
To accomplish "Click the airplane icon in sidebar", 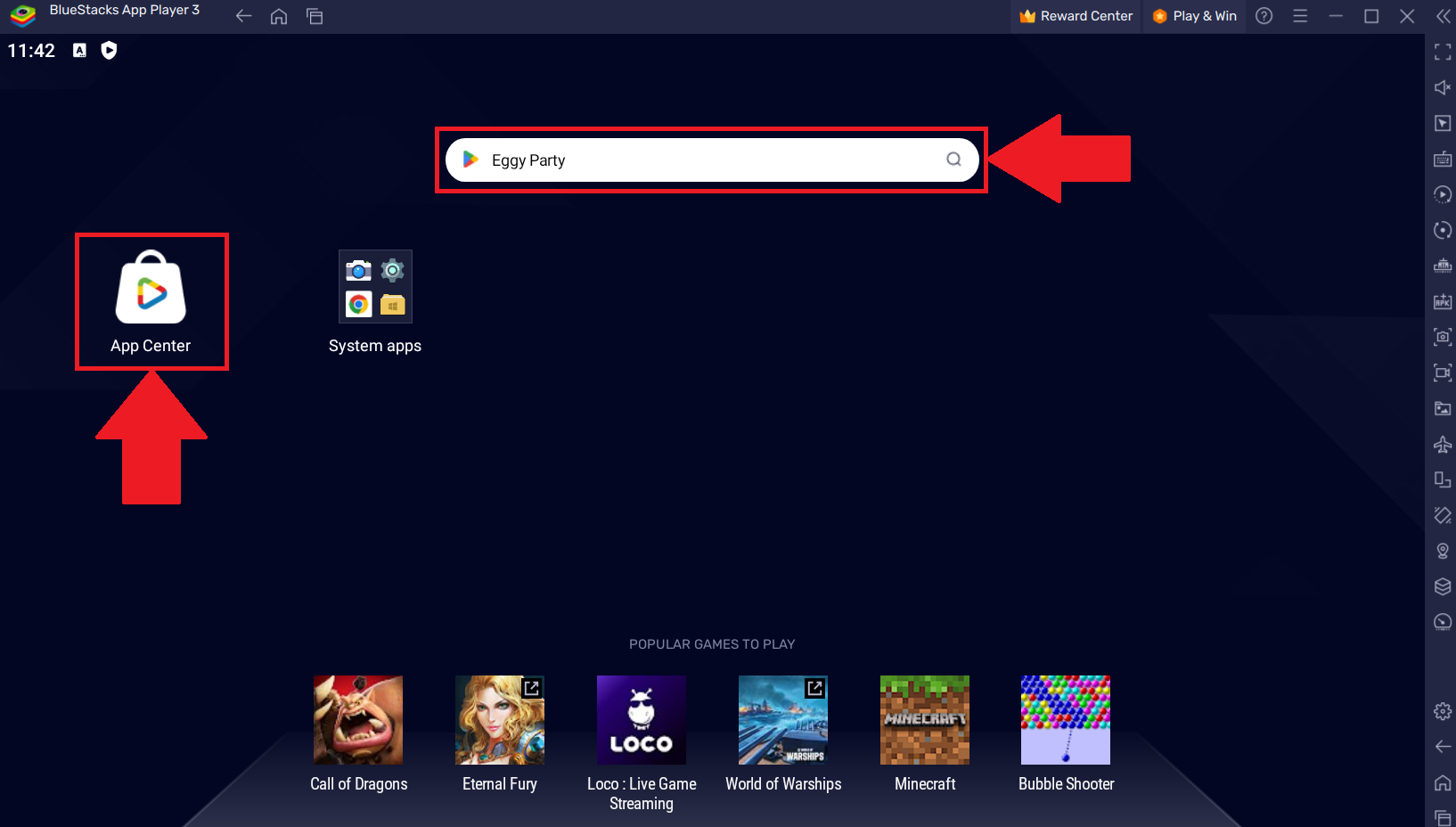I will (1443, 444).
